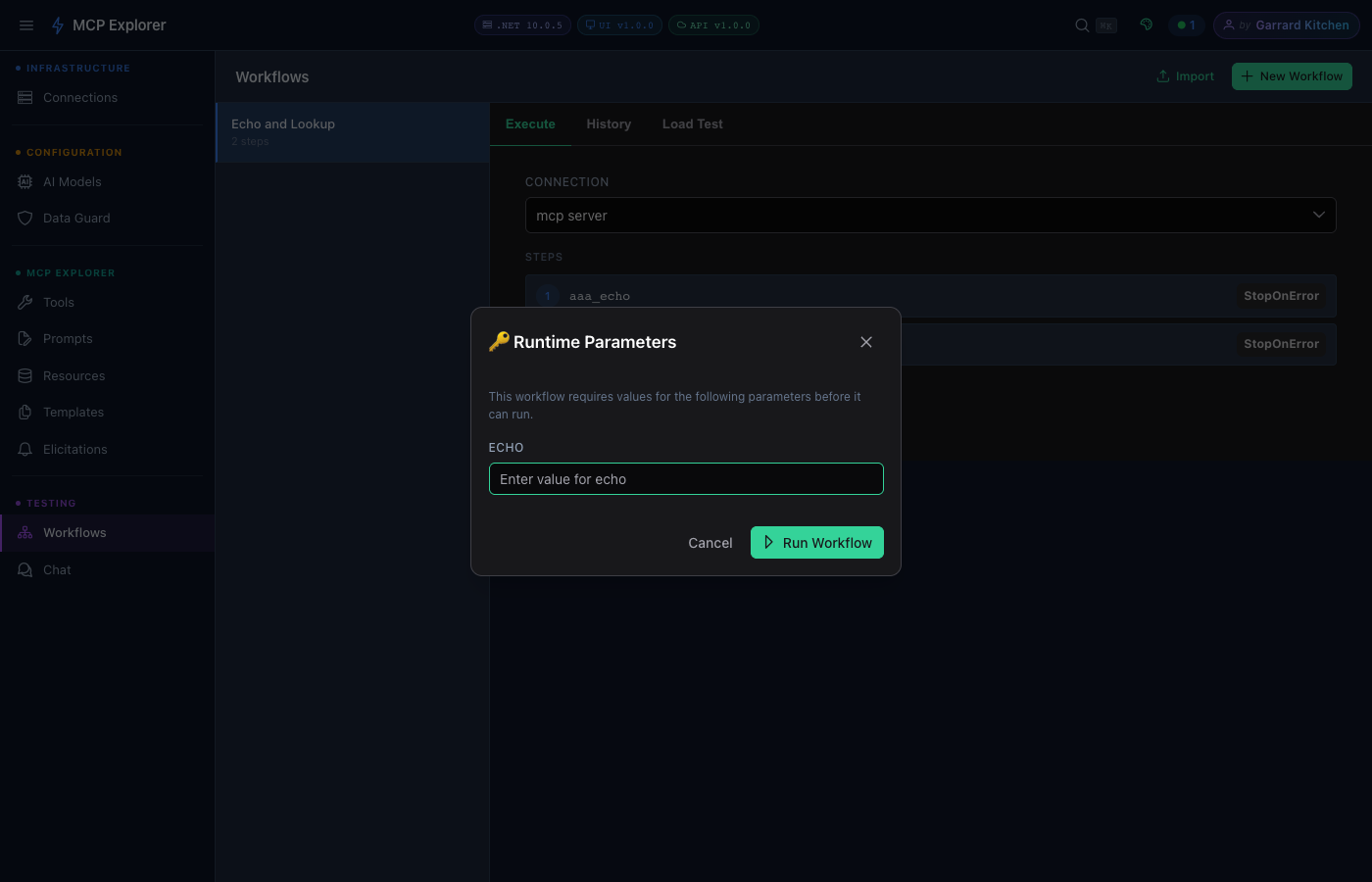Select the Tools icon under MCP Explorer
Viewport: 1372px width, 882px height.
[25, 302]
